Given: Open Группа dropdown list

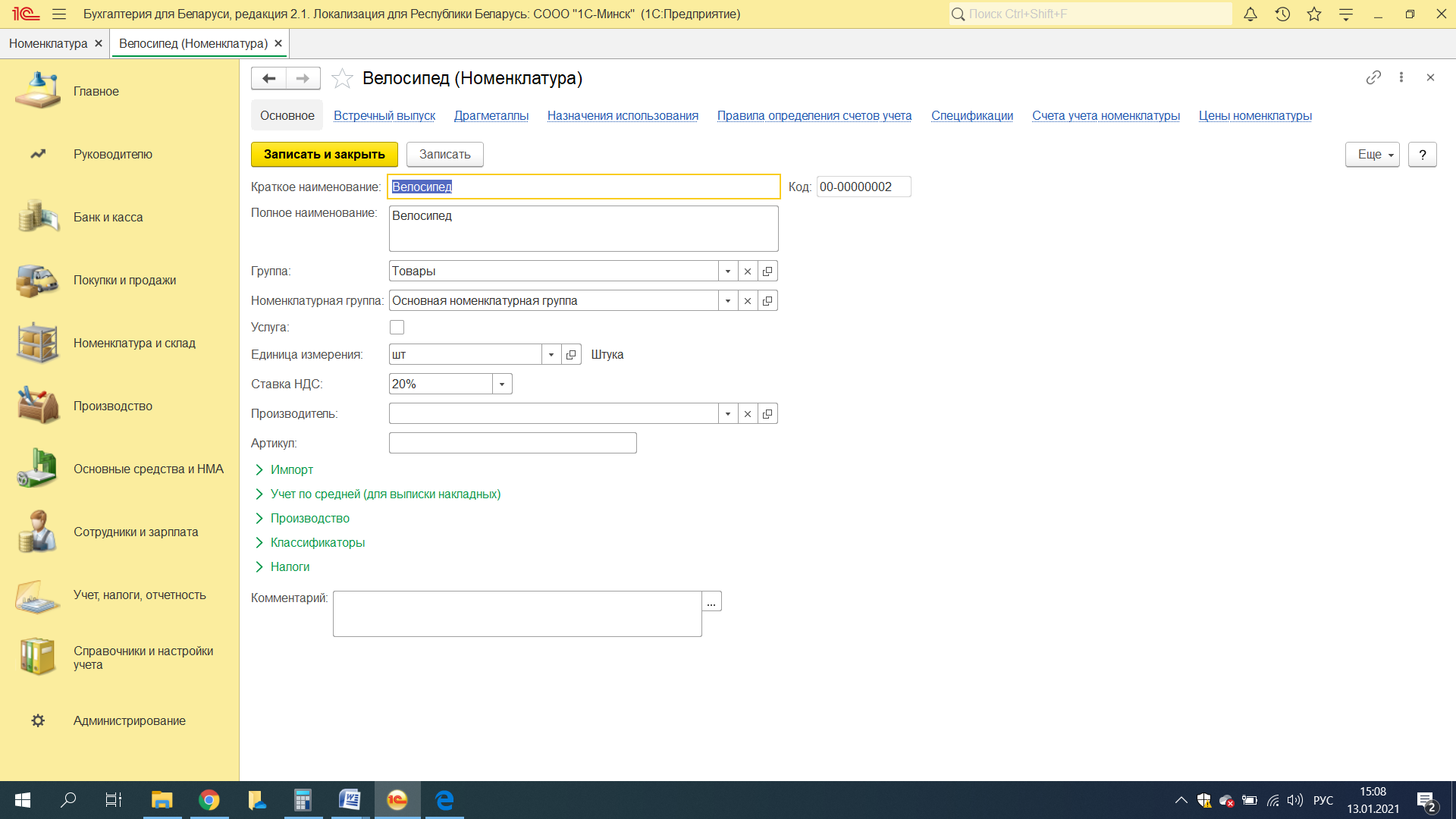Looking at the screenshot, I should 728,271.
